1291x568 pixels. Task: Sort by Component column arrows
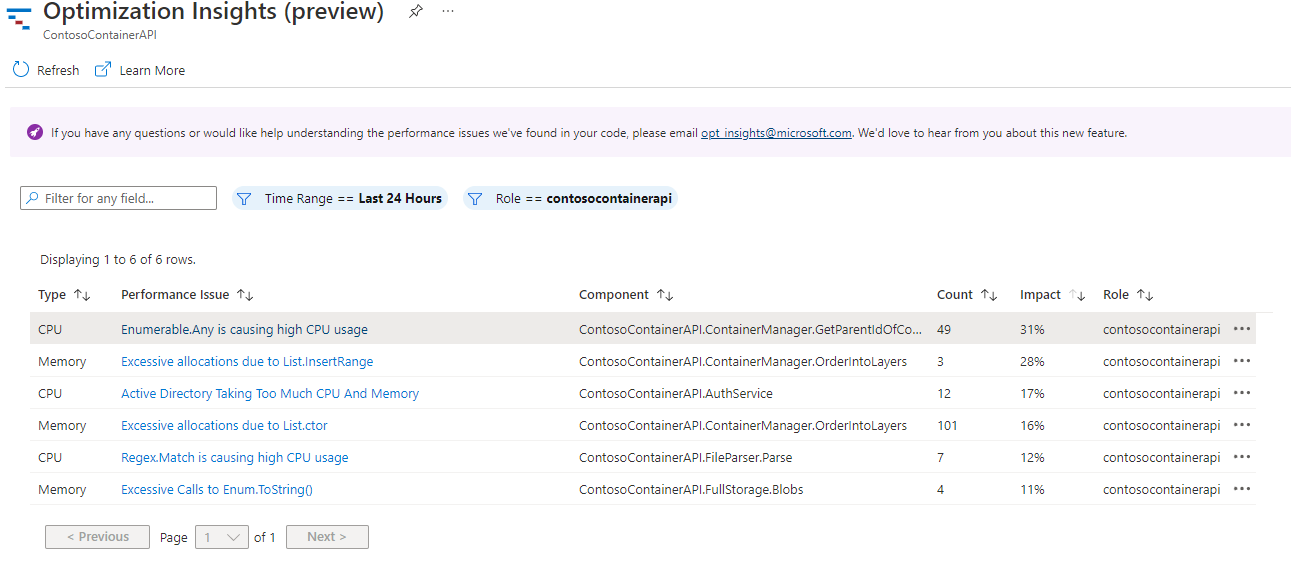(x=665, y=295)
